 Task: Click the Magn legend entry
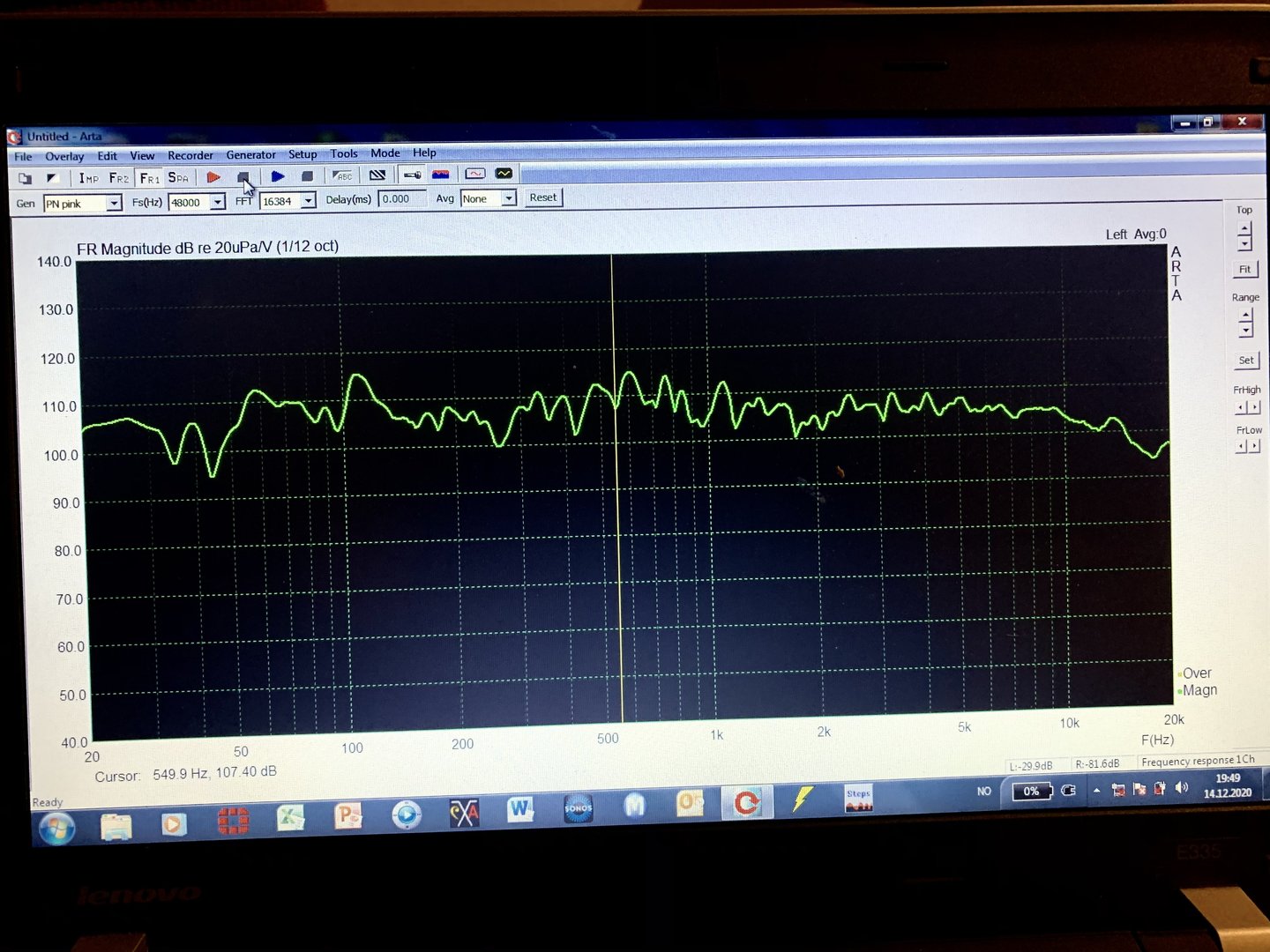[x=1198, y=690]
